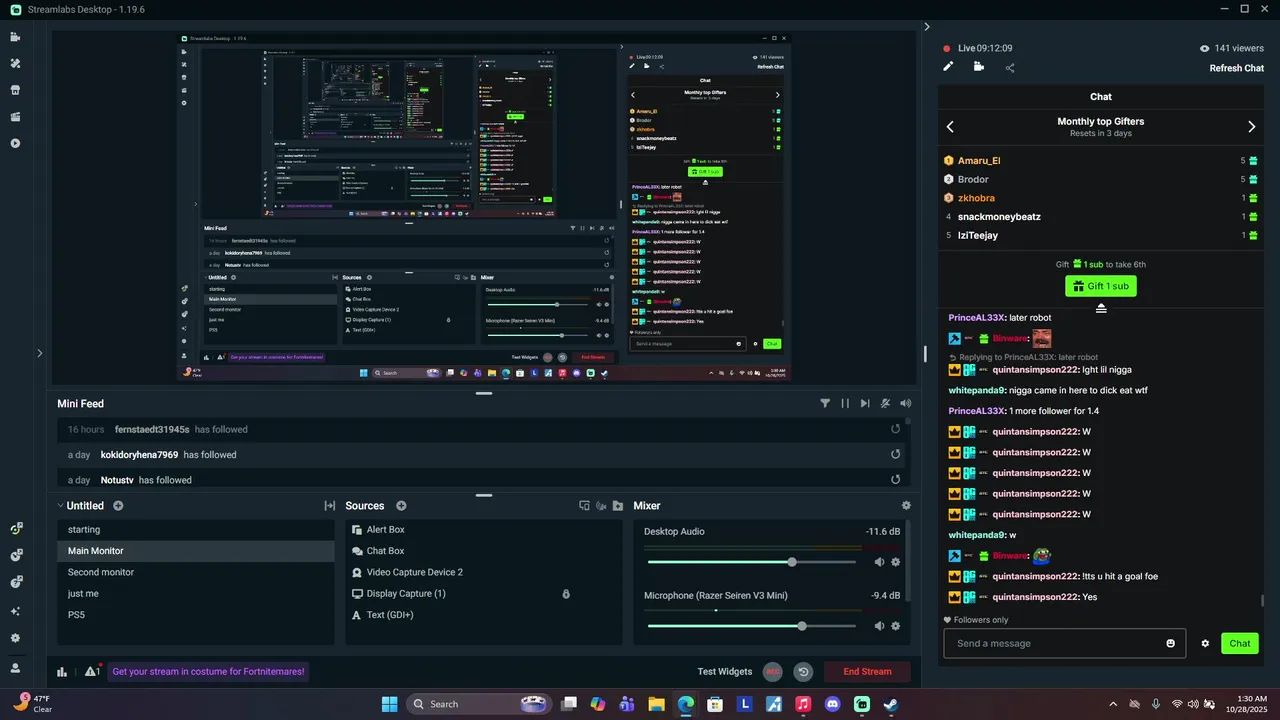The width and height of the screenshot is (1280, 720).
Task: Select the Text (GDI+) source
Action: pyautogui.click(x=483, y=615)
